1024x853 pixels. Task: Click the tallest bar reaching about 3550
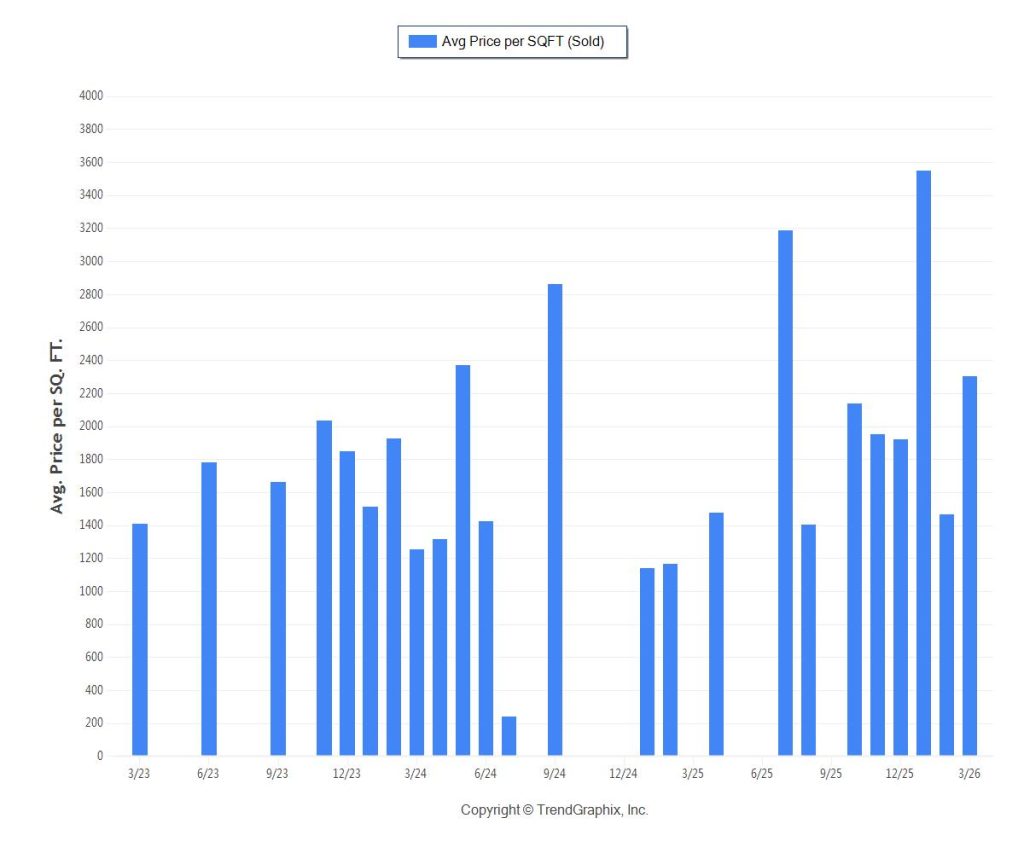point(924,463)
